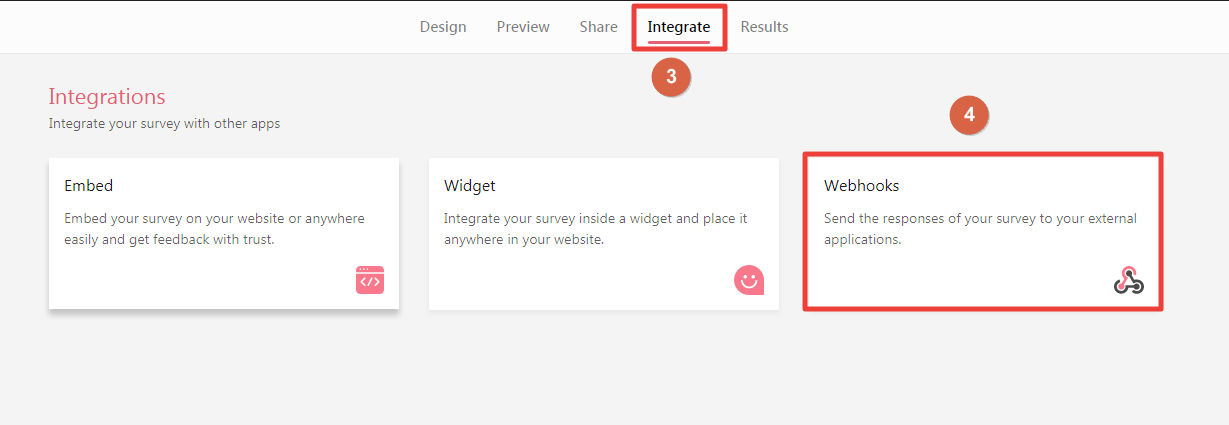Viewport: 1229px width, 425px height.
Task: Click the Embed code icon
Action: point(370,280)
